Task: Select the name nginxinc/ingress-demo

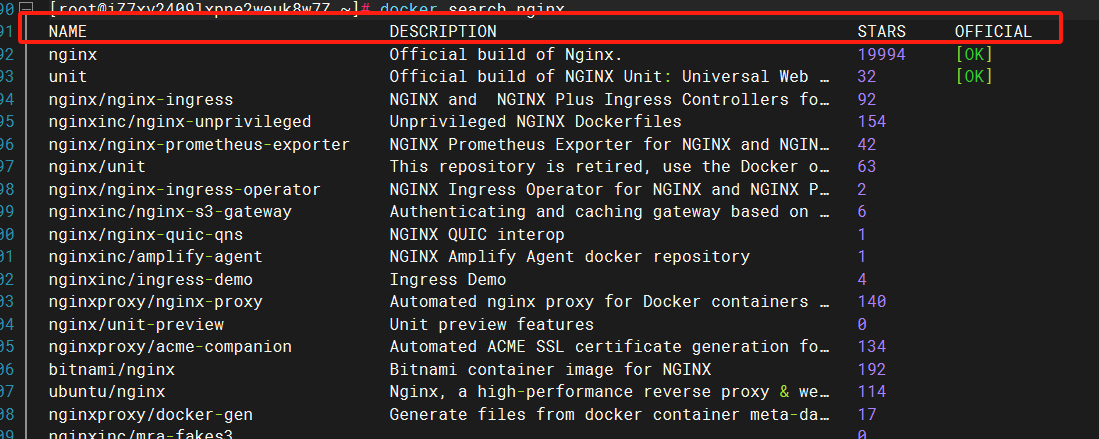Action: click(151, 279)
